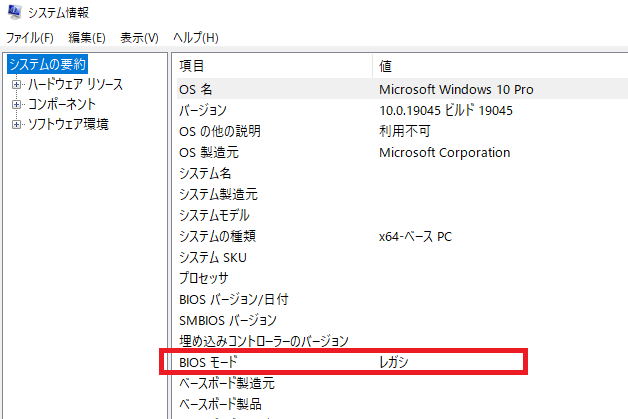Select the ベースボード製造元 row
The height and width of the screenshot is (419, 628).
click(x=402, y=383)
